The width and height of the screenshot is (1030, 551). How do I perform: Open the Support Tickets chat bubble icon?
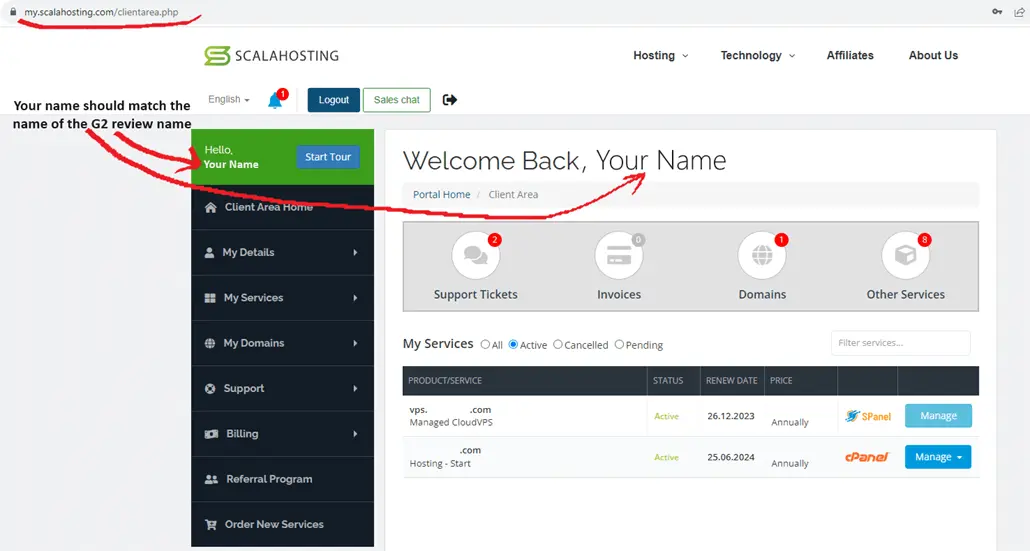click(x=476, y=255)
